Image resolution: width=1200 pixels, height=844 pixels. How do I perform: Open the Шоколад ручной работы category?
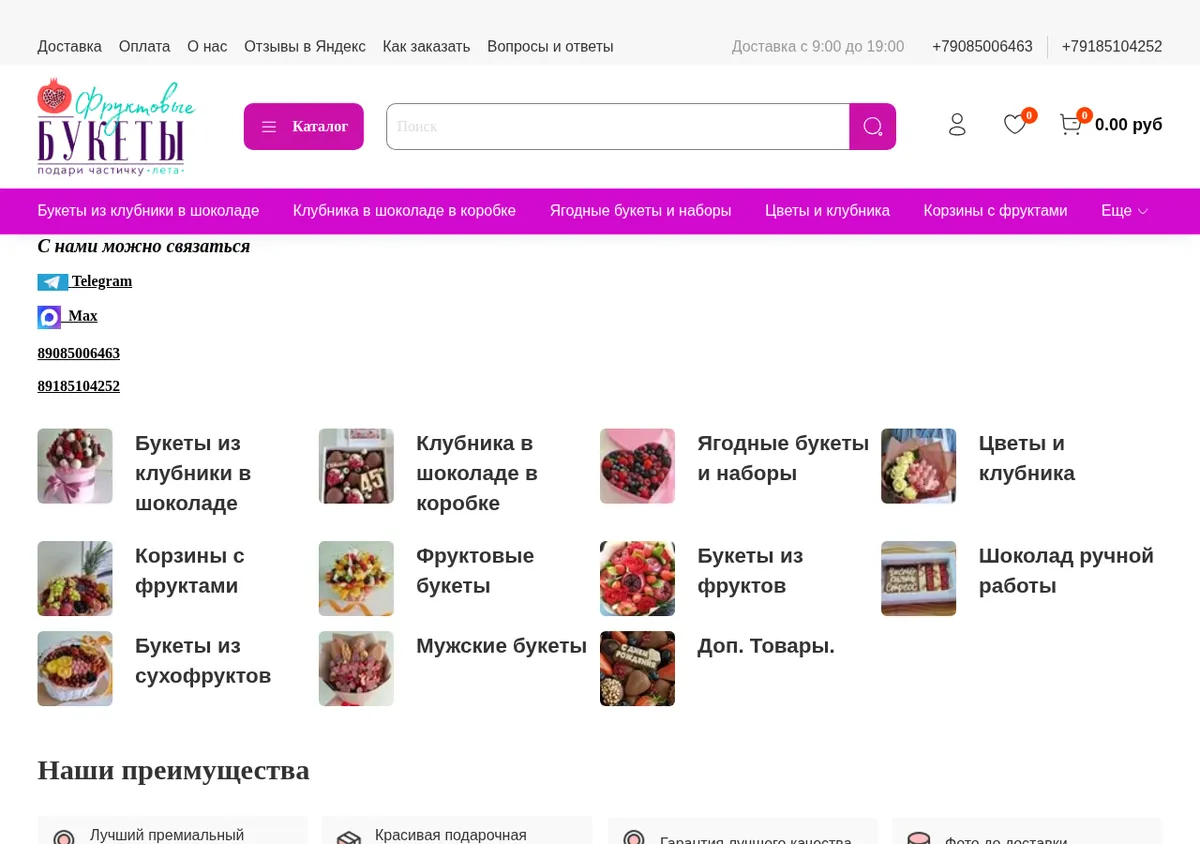pos(1066,571)
